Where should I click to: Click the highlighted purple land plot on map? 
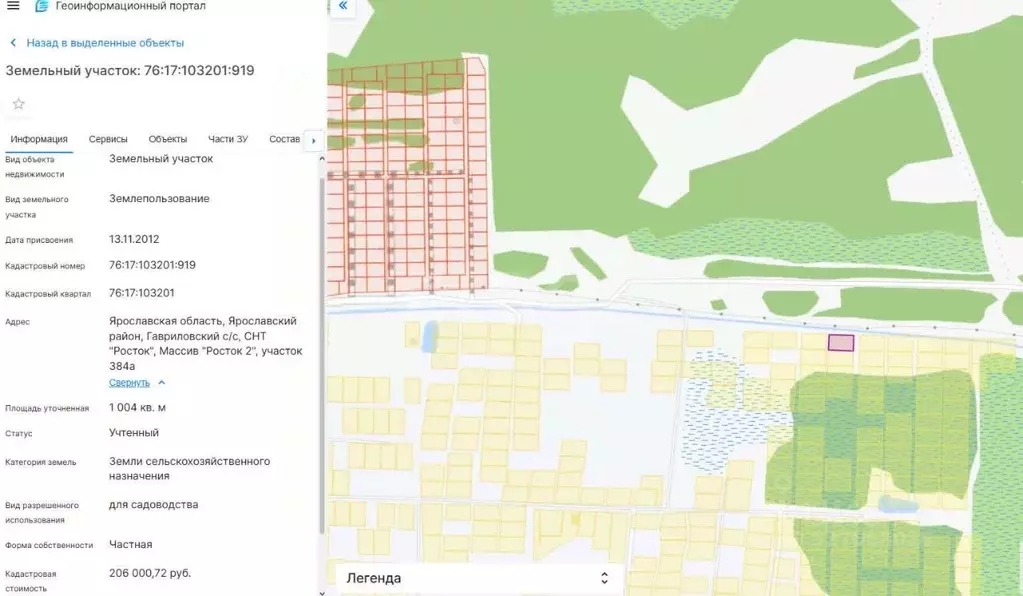click(x=841, y=342)
